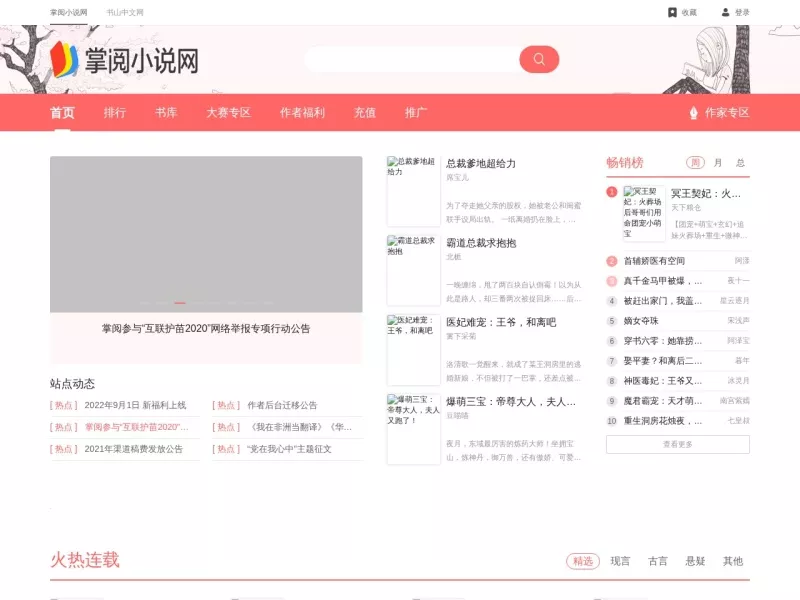Screen dimensions: 800x600
Task: Open 作家专区 link
Action: [727, 113]
